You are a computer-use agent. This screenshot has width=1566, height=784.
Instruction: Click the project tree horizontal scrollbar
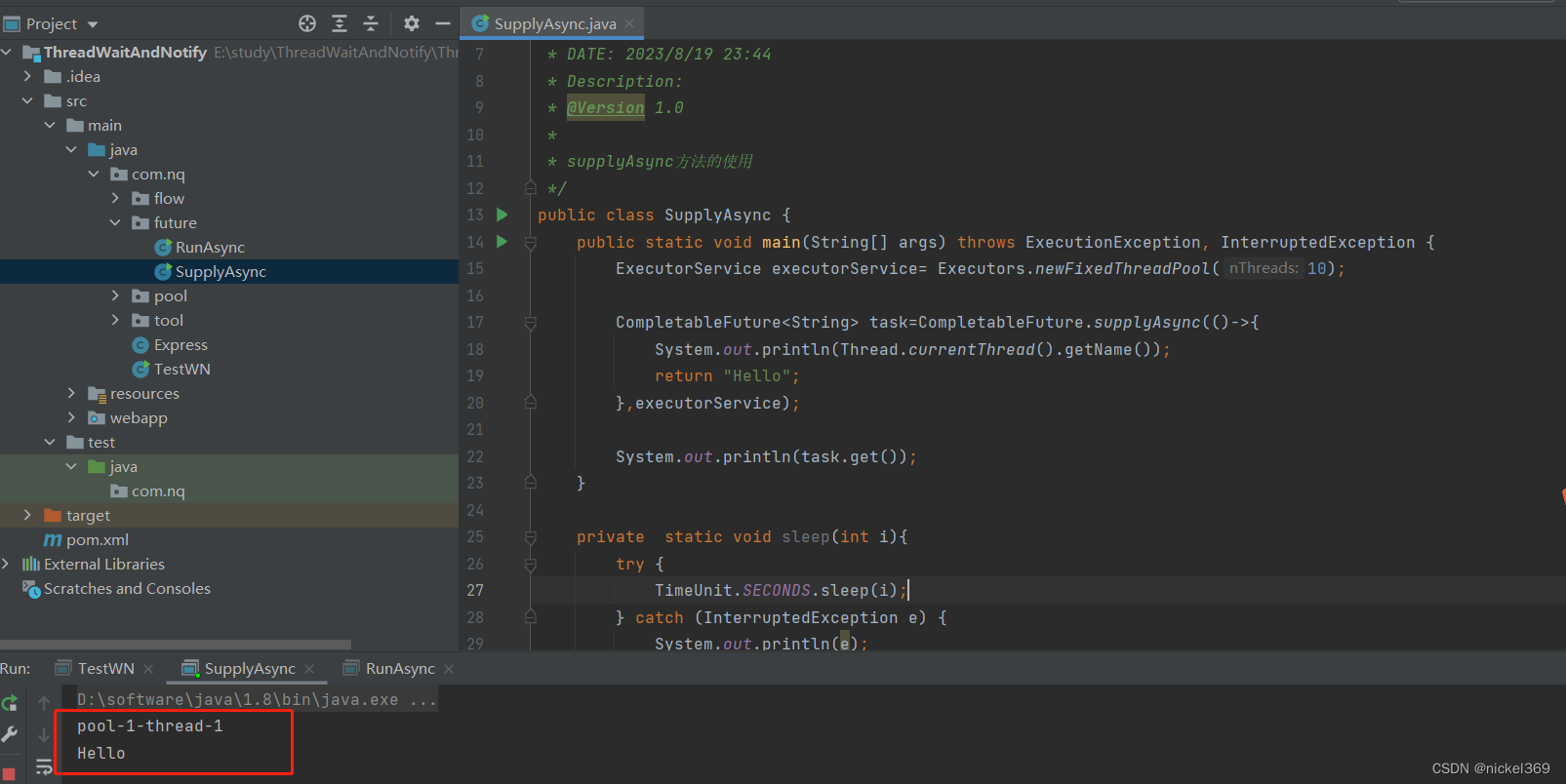[176, 645]
